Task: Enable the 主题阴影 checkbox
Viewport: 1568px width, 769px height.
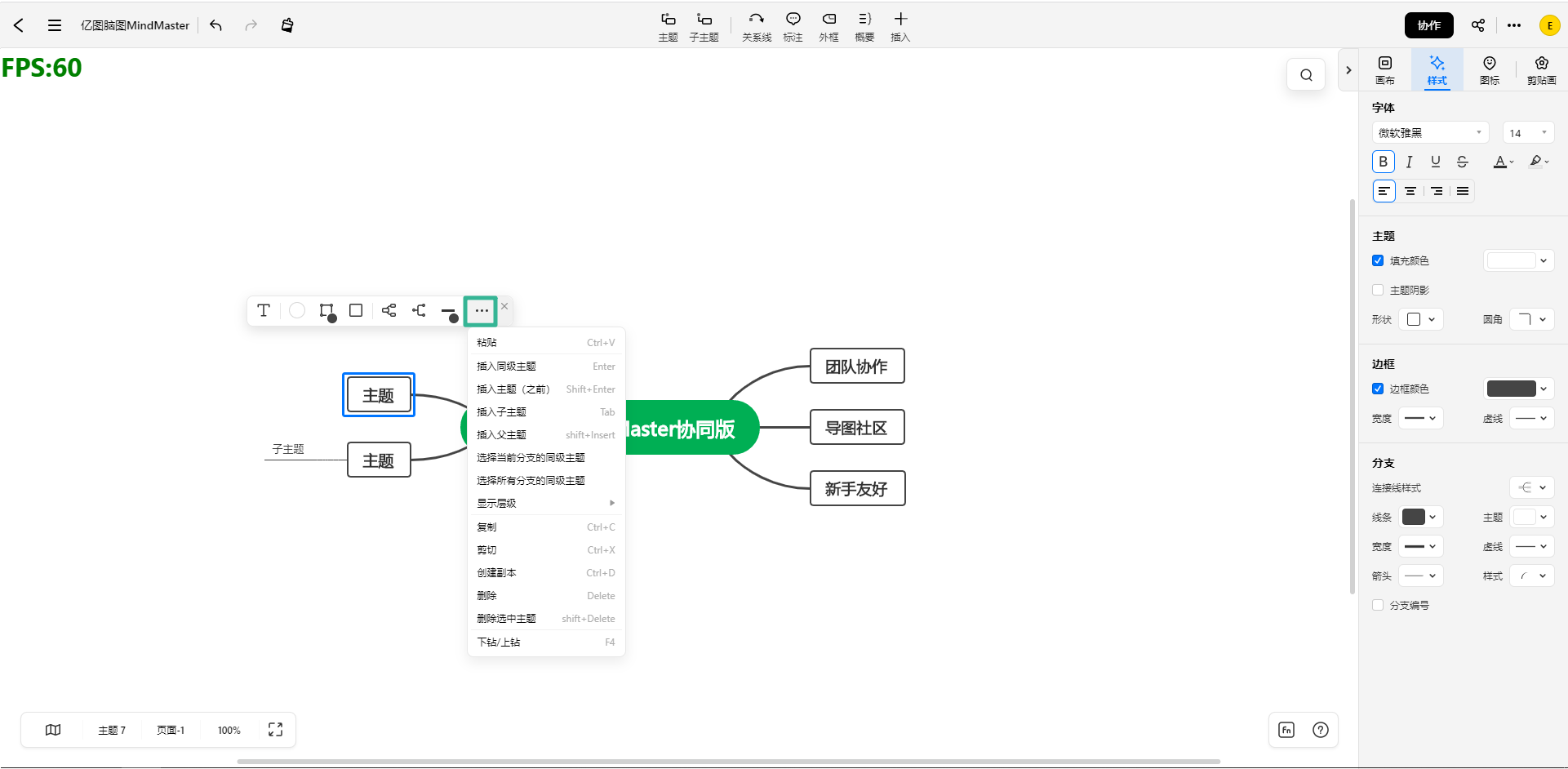Action: click(x=1378, y=290)
